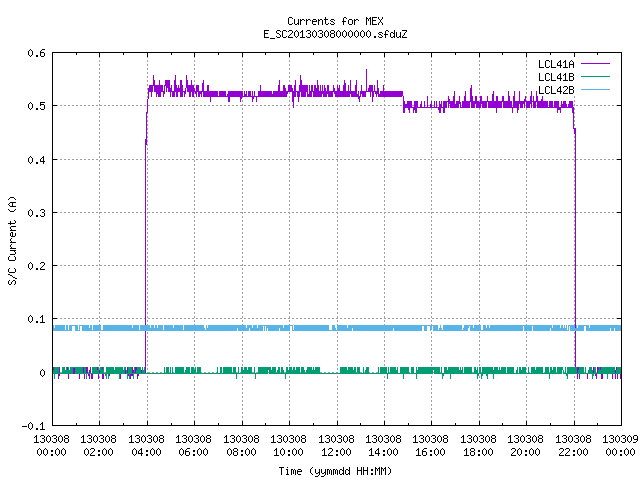Click the 0.5 y-axis tick value
The height and width of the screenshot is (480, 640).
(36, 106)
